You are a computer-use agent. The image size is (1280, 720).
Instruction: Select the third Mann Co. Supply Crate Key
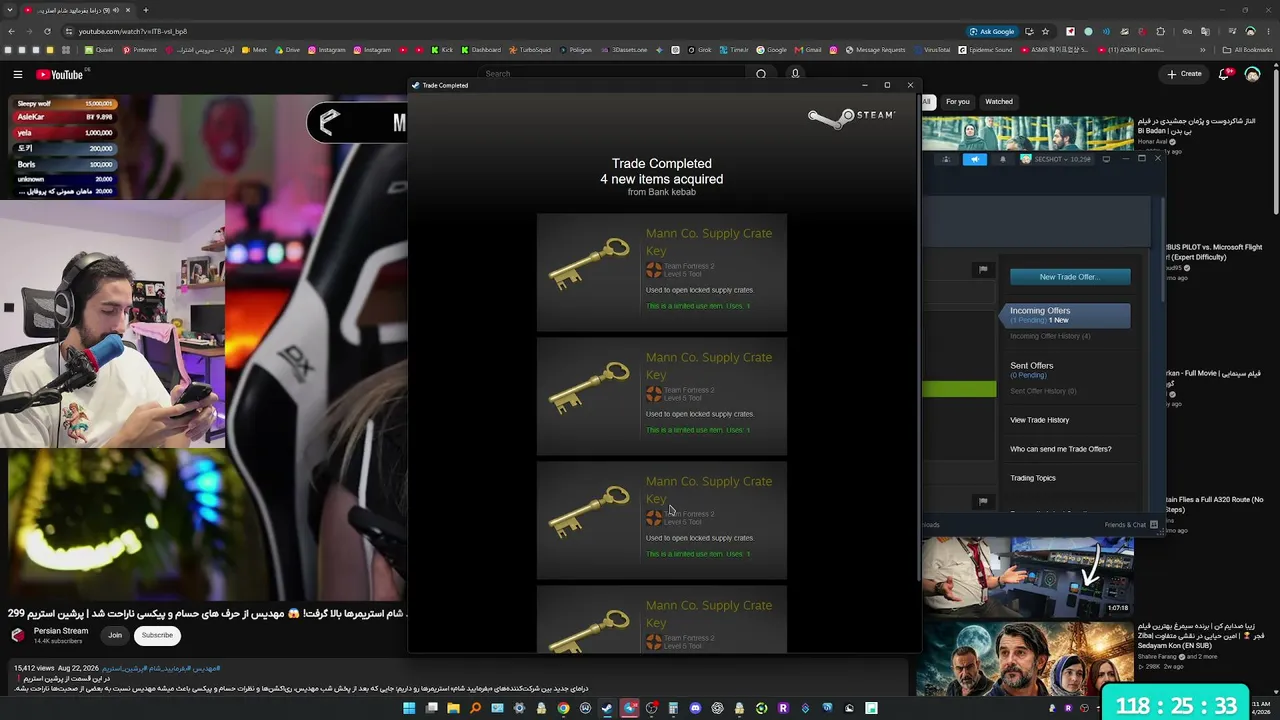[662, 520]
